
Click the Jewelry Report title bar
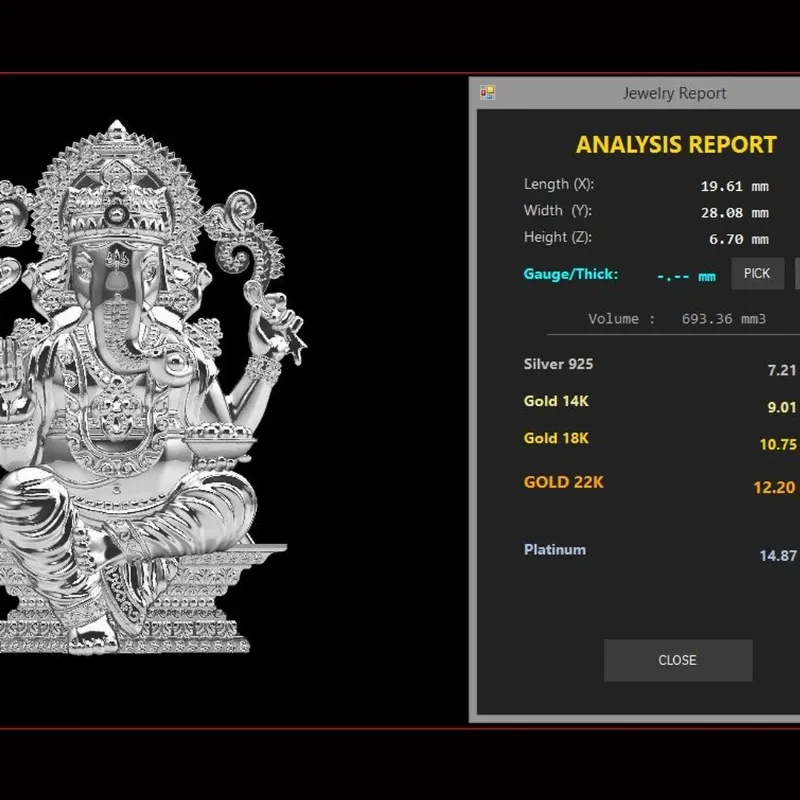[634, 93]
